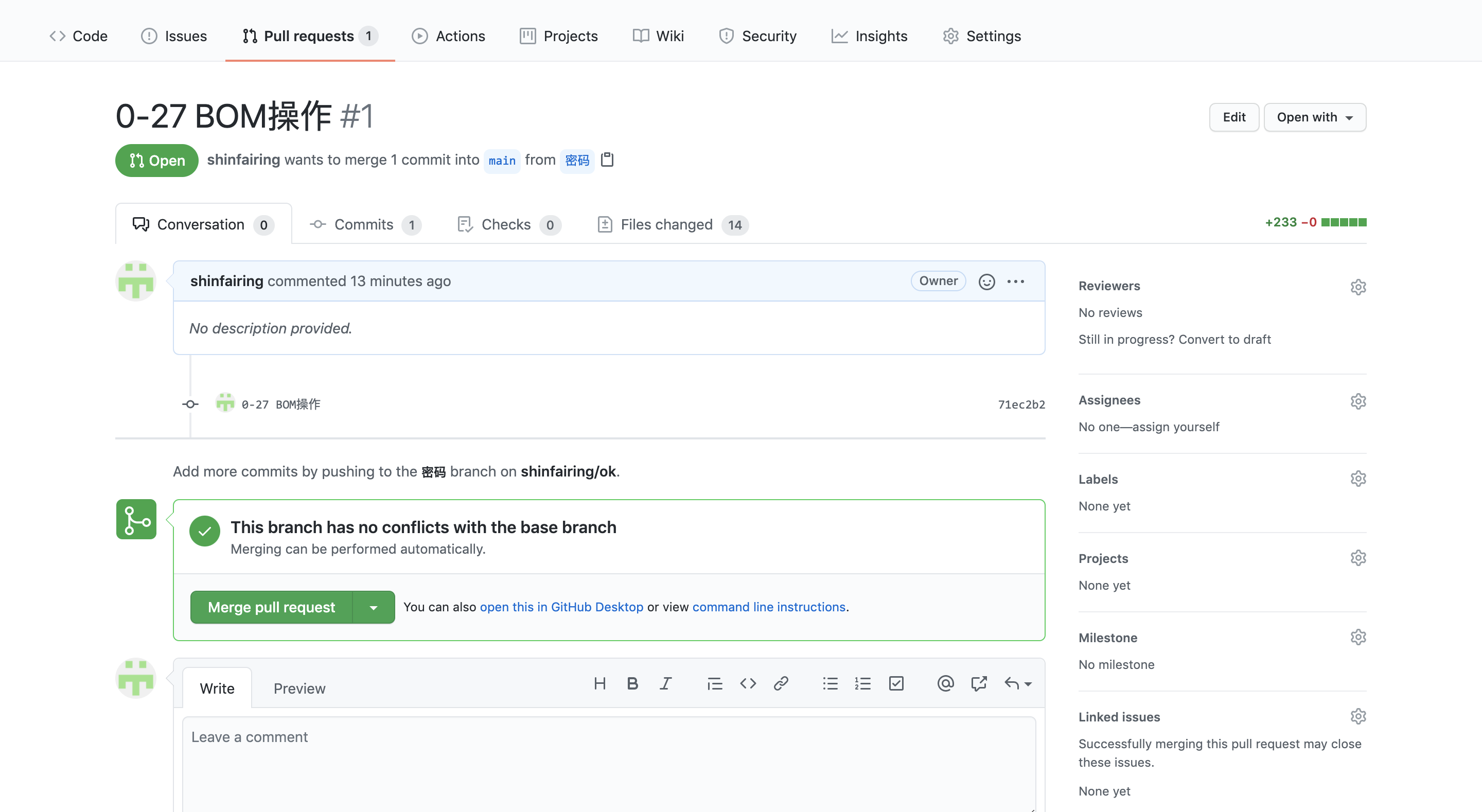This screenshot has width=1482, height=812.
Task: Apply bold formatting in the comment toolbar
Action: [x=632, y=683]
